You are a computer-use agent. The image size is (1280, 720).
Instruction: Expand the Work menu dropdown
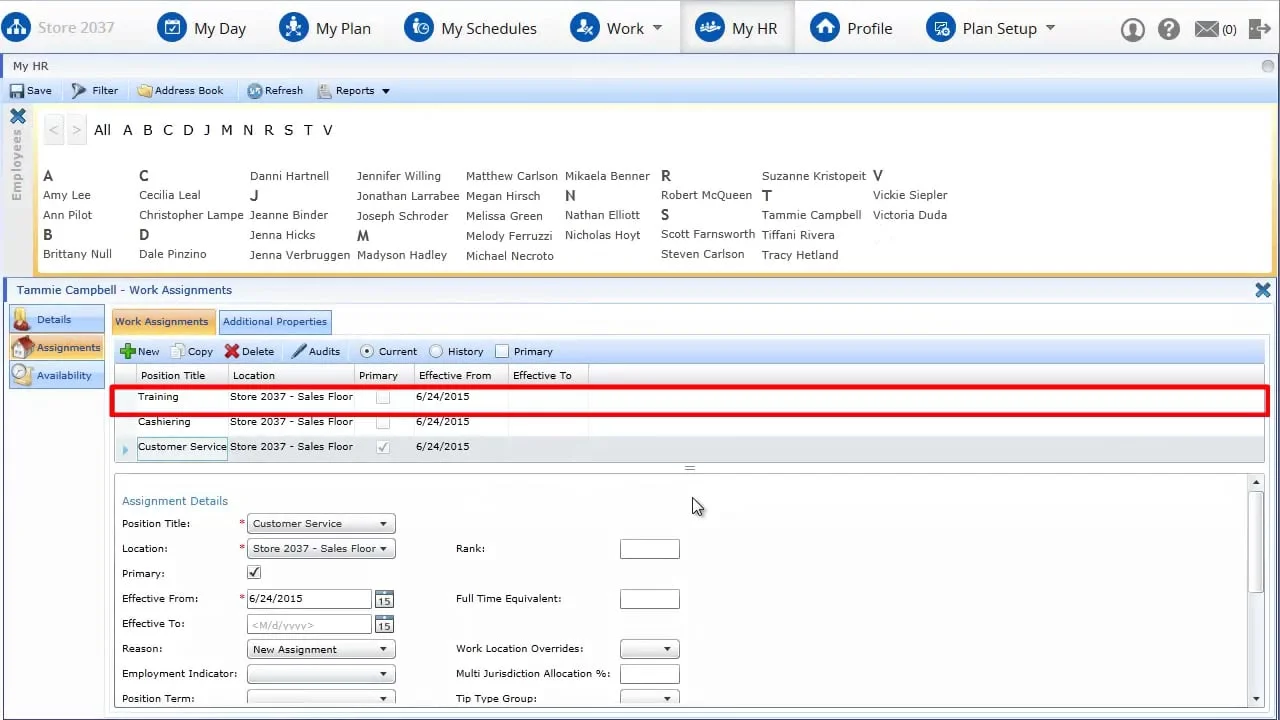tap(657, 28)
